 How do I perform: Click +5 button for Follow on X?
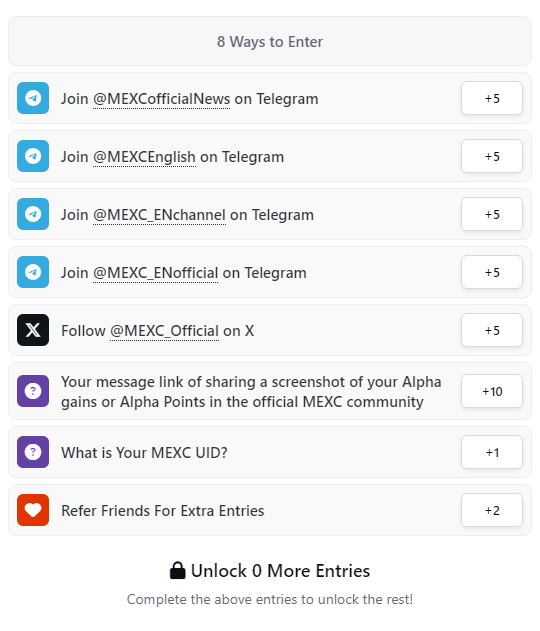pyautogui.click(x=492, y=330)
